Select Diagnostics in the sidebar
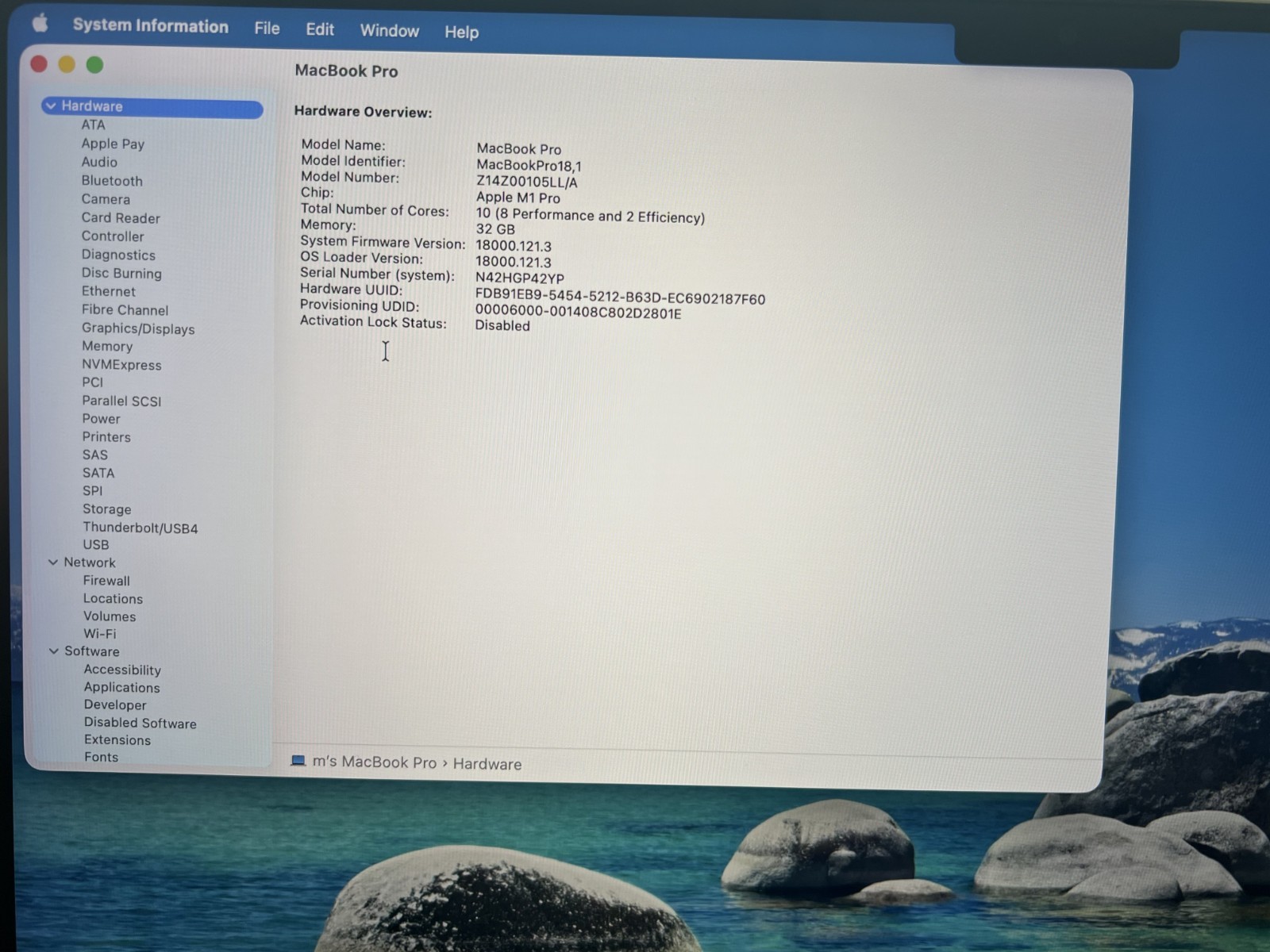 click(x=118, y=255)
